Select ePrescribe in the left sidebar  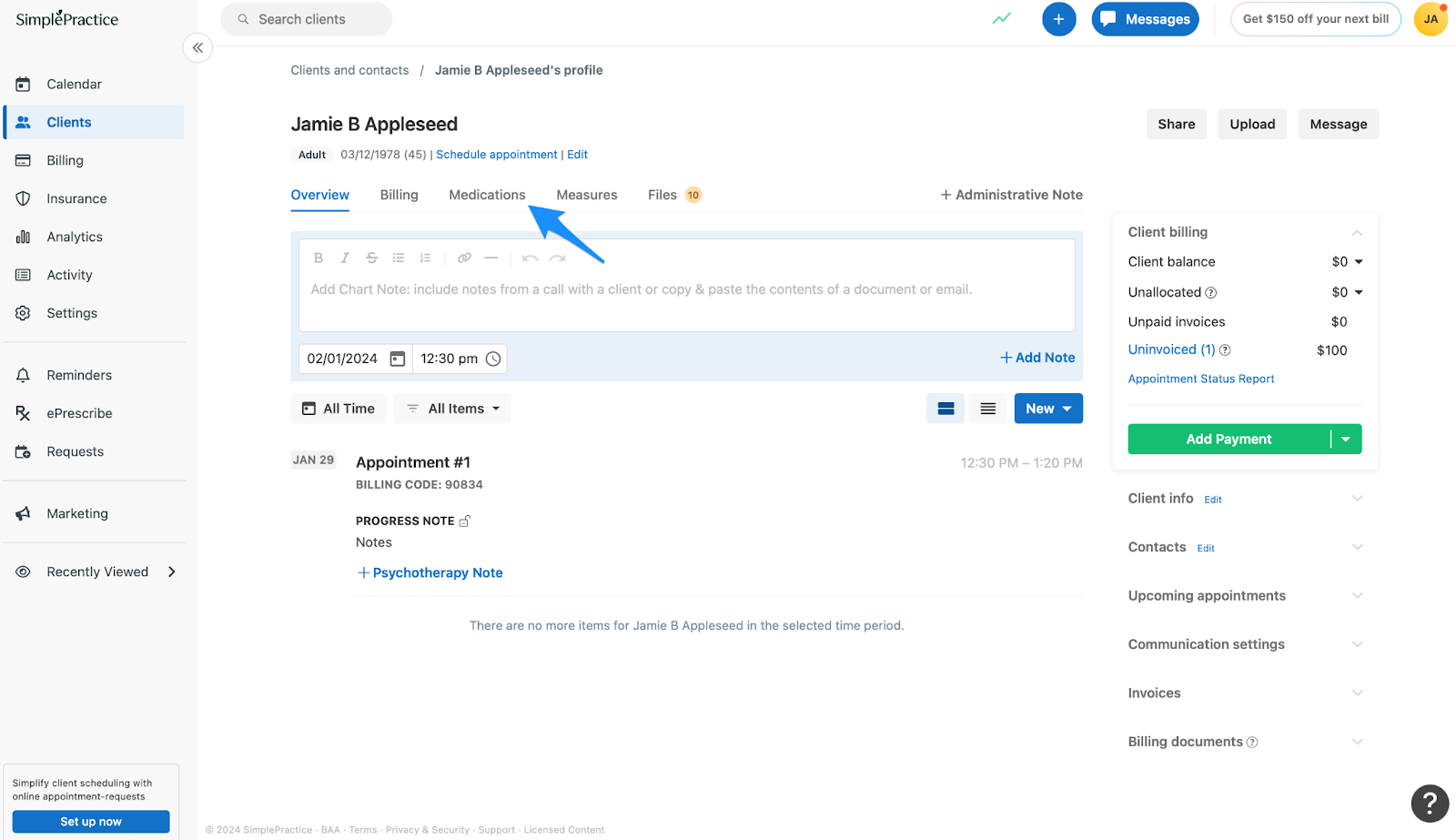[79, 413]
